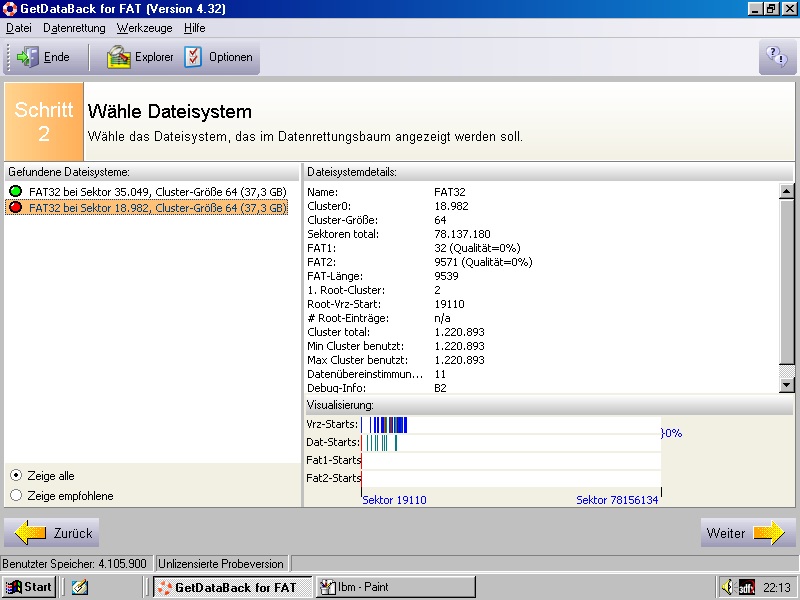Screen dimensions: 800x600
Task: Click the Name value FAT32
Action: point(450,192)
